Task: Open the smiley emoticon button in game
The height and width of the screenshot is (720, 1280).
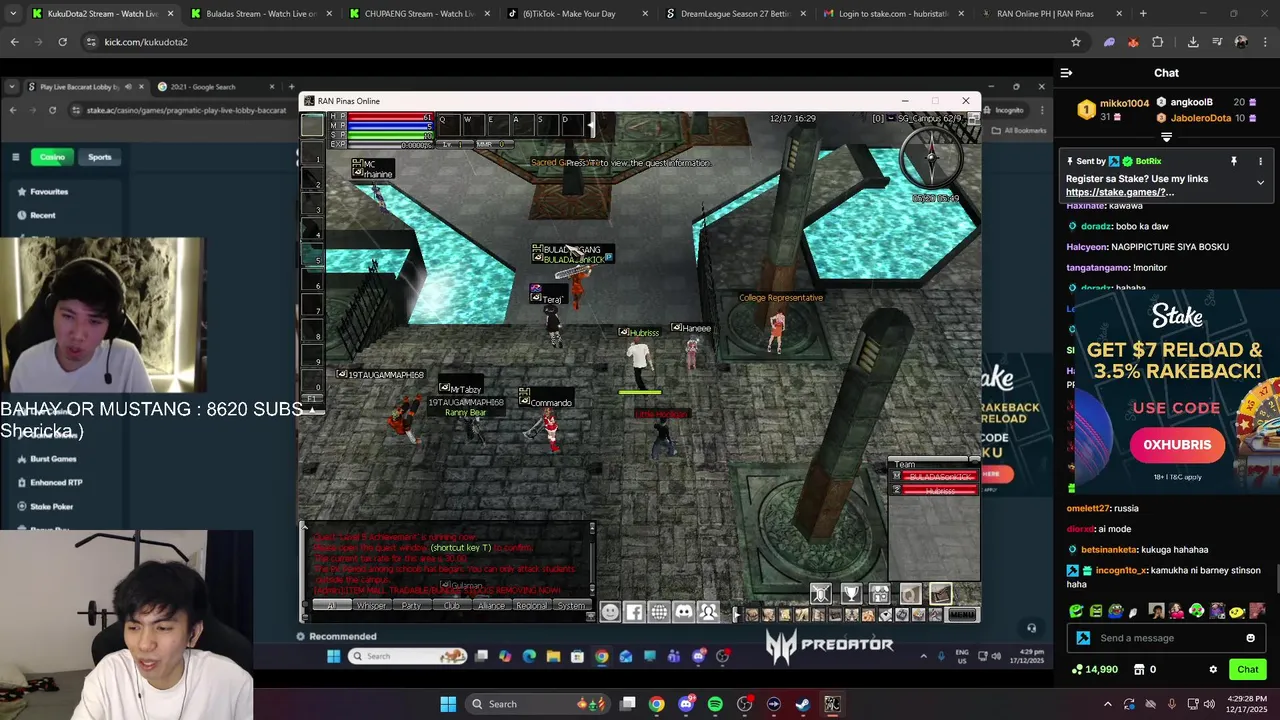Action: (x=610, y=613)
